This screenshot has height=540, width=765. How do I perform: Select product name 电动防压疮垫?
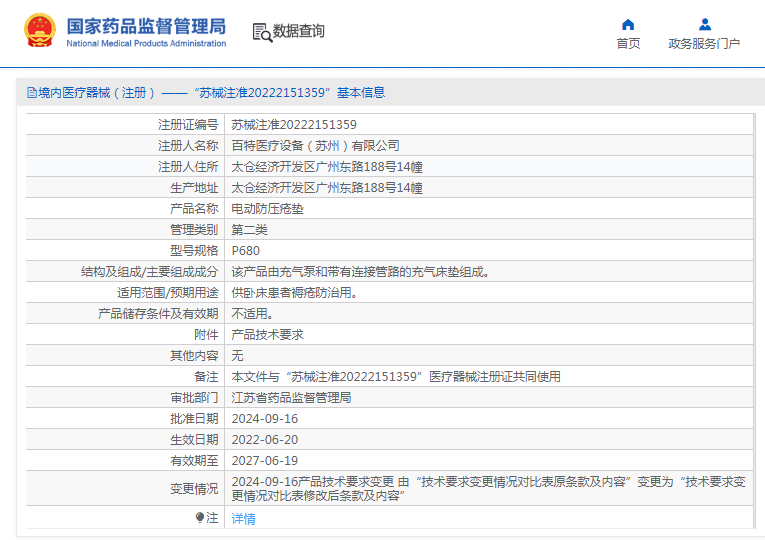267,209
